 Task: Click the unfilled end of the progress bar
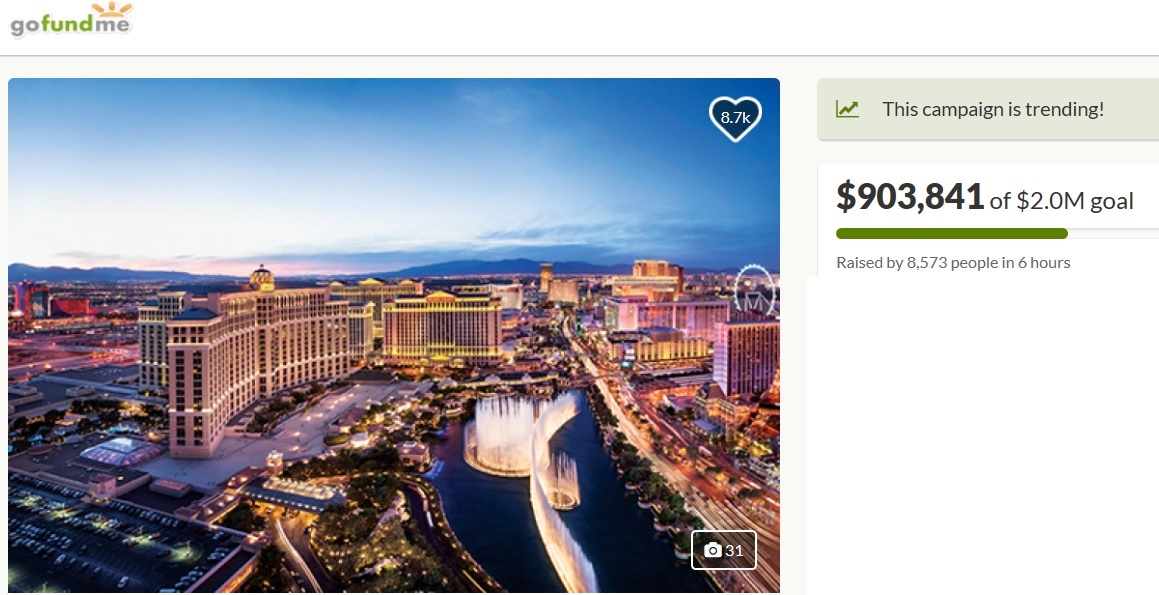[1113, 234]
